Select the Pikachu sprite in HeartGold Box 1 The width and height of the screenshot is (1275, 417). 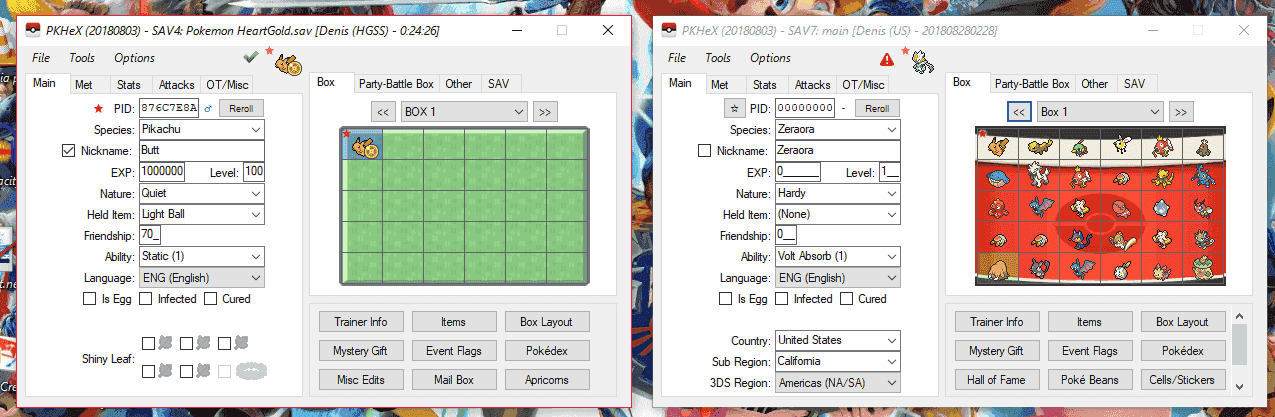coord(364,148)
